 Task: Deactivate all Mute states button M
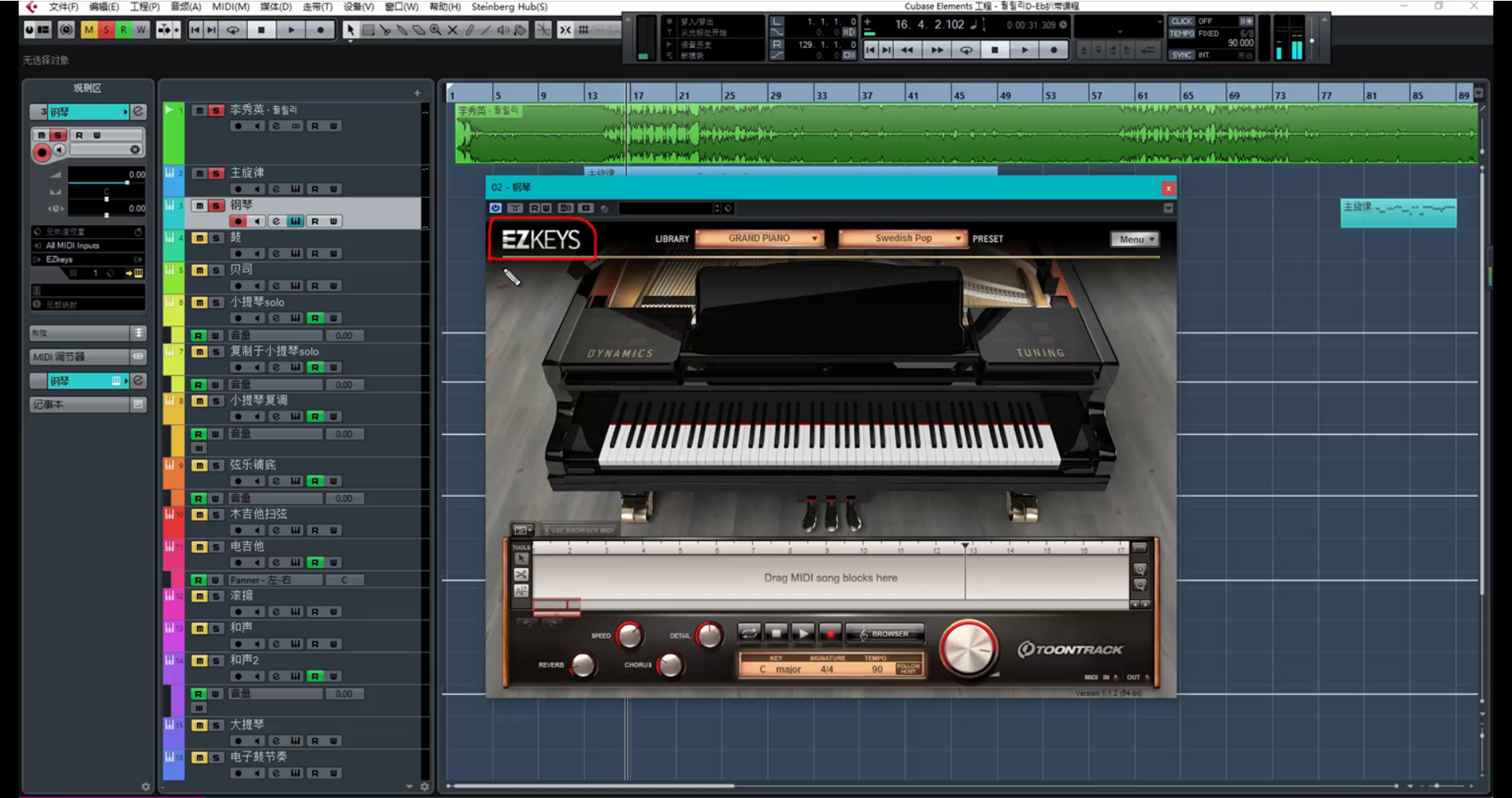click(x=89, y=30)
